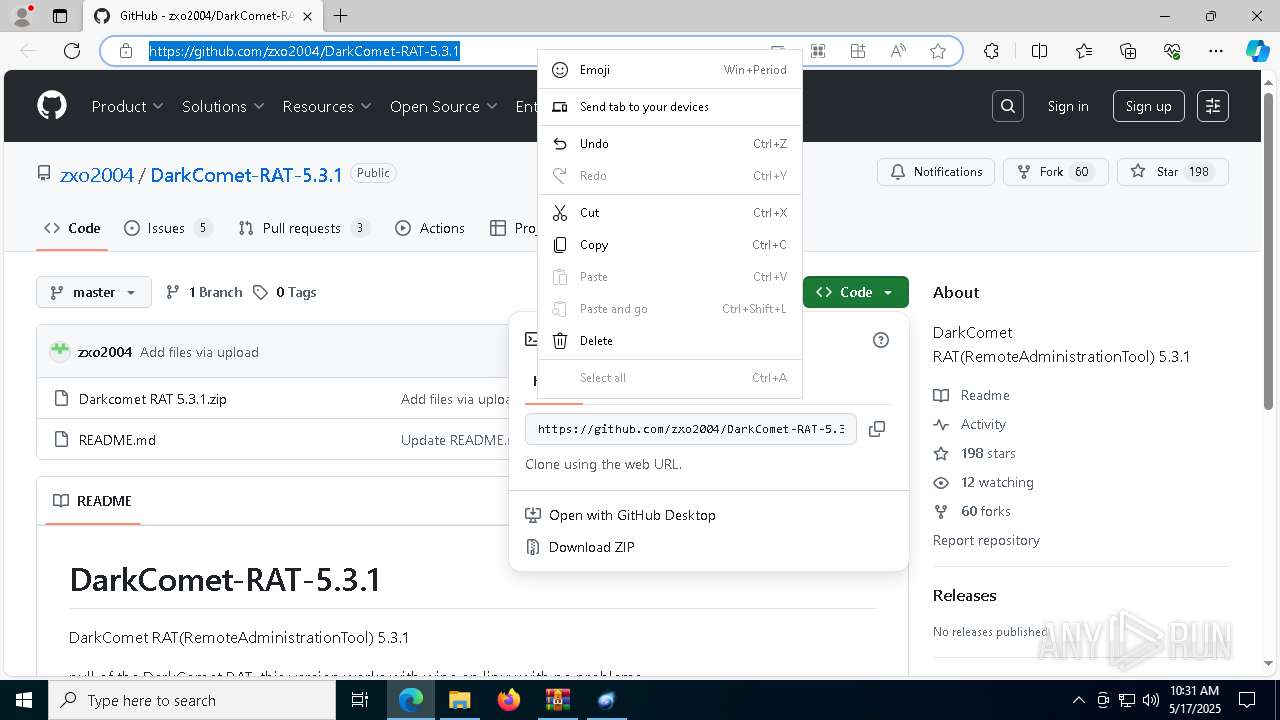Open the Copilot icon in Edge
This screenshot has width=1280, height=720.
(1257, 51)
